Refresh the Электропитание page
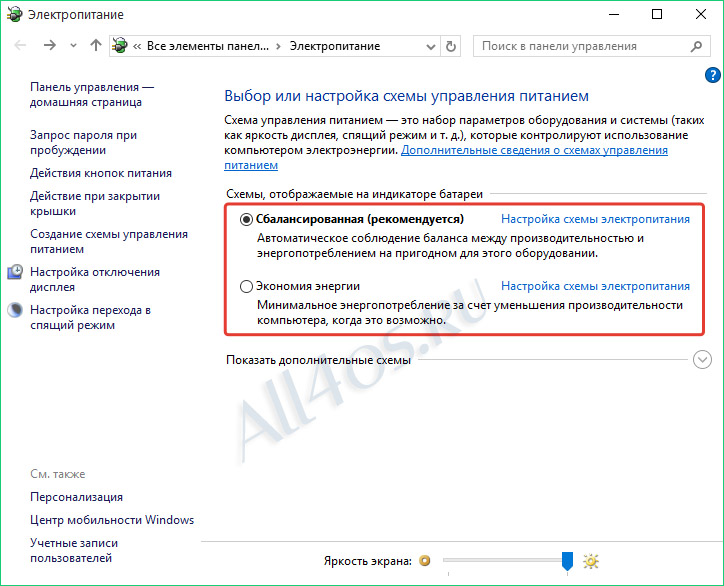The width and height of the screenshot is (724, 586). [x=451, y=46]
